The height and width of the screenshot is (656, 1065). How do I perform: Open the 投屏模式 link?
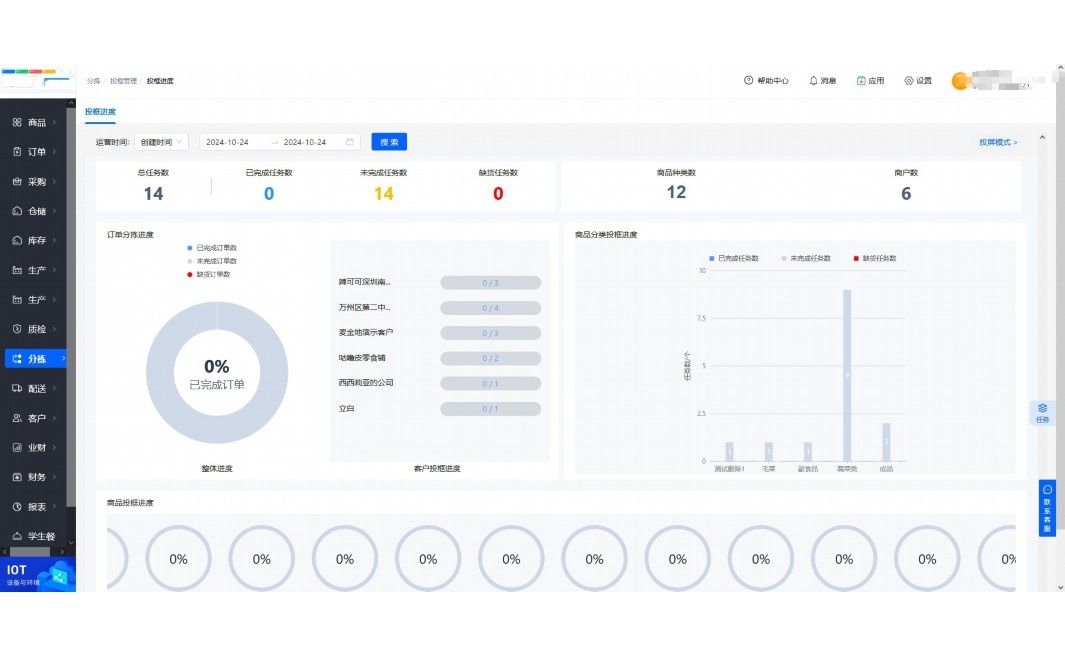[x=997, y=142]
